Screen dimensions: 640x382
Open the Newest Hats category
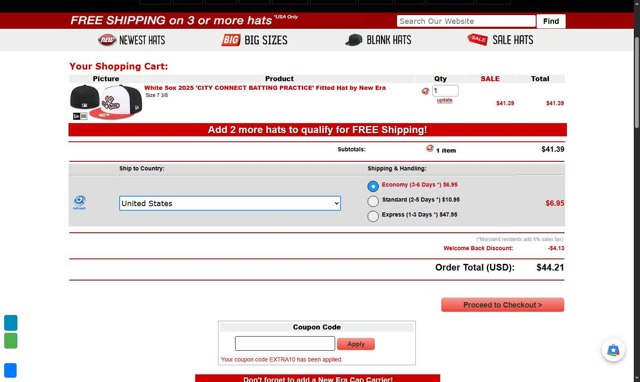point(131,40)
